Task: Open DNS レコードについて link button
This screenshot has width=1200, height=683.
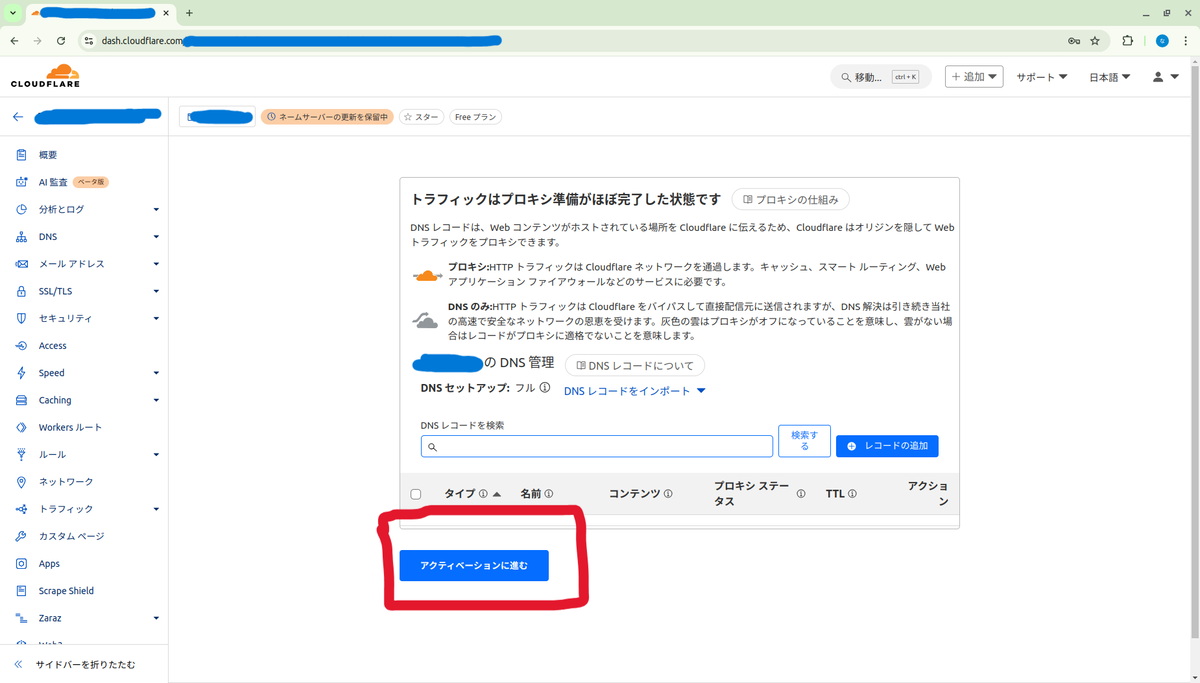Action: 635,366
